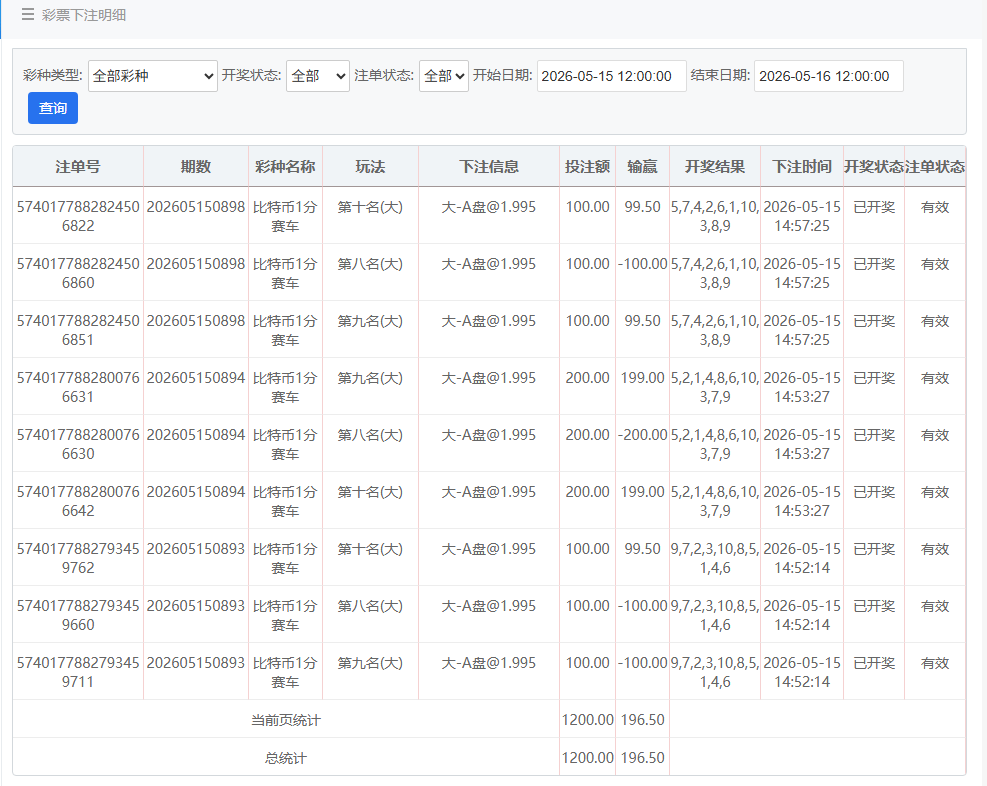The width and height of the screenshot is (987, 786).
Task: Click 有效 status in order 9762 row
Action: [x=935, y=549]
